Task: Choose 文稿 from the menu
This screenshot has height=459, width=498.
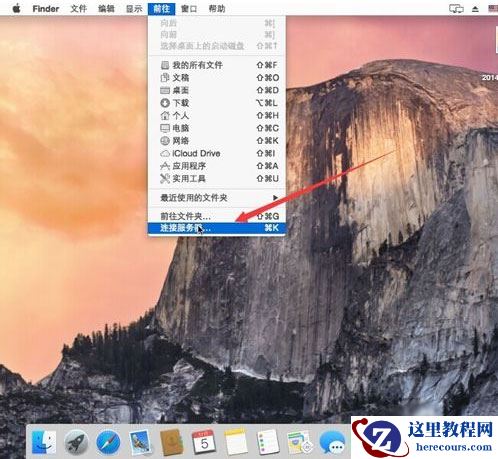Action: 217,78
